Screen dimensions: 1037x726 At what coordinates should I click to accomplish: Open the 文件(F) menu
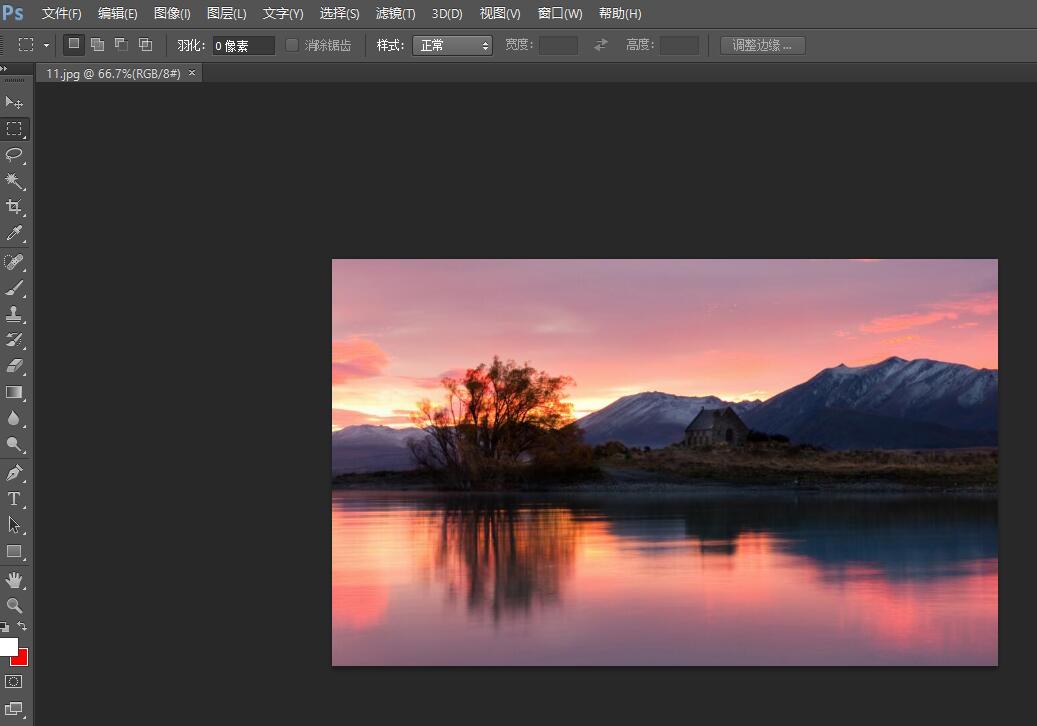[62, 13]
